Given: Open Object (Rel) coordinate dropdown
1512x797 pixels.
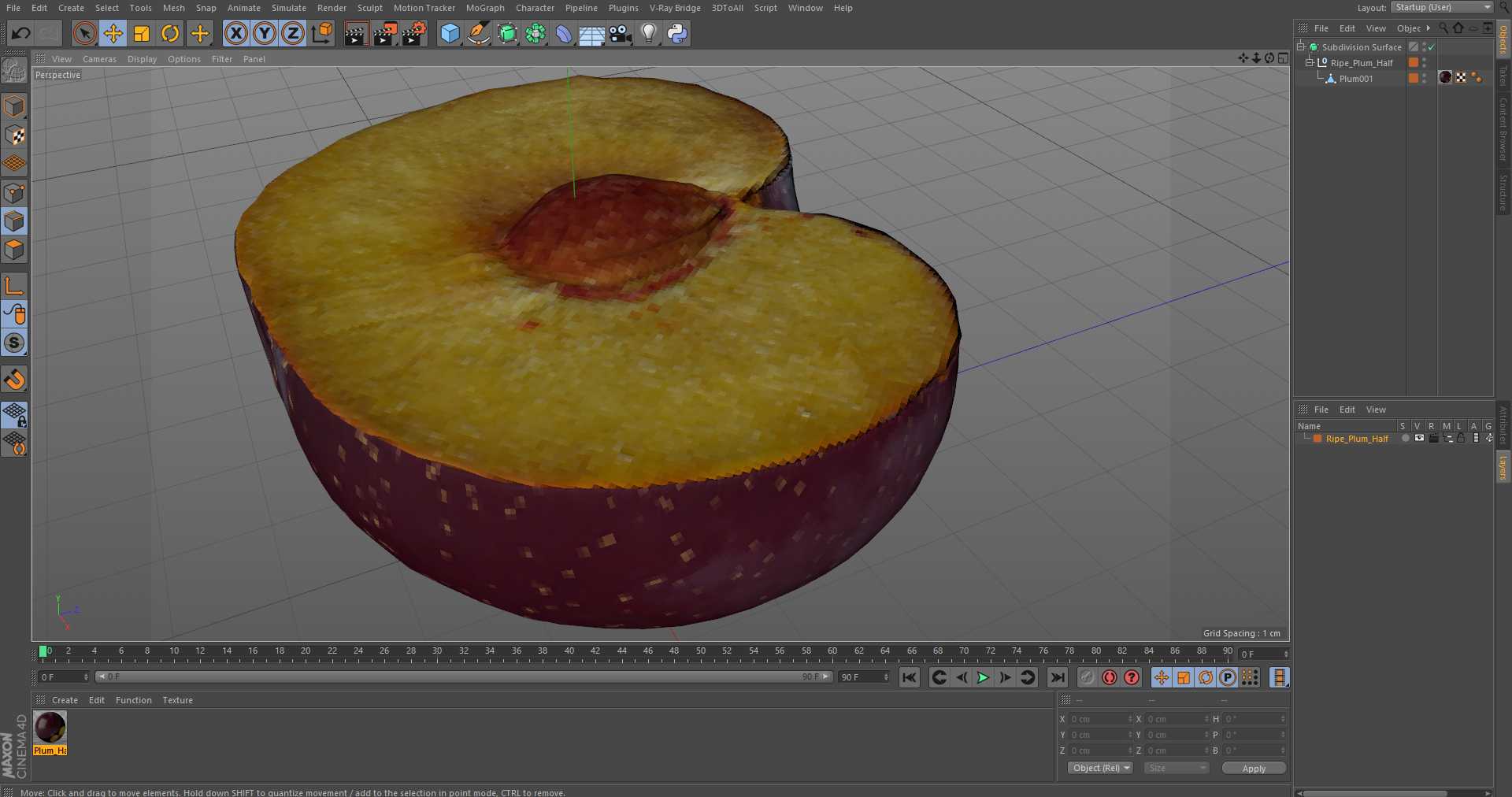Looking at the screenshot, I should click(x=1100, y=768).
